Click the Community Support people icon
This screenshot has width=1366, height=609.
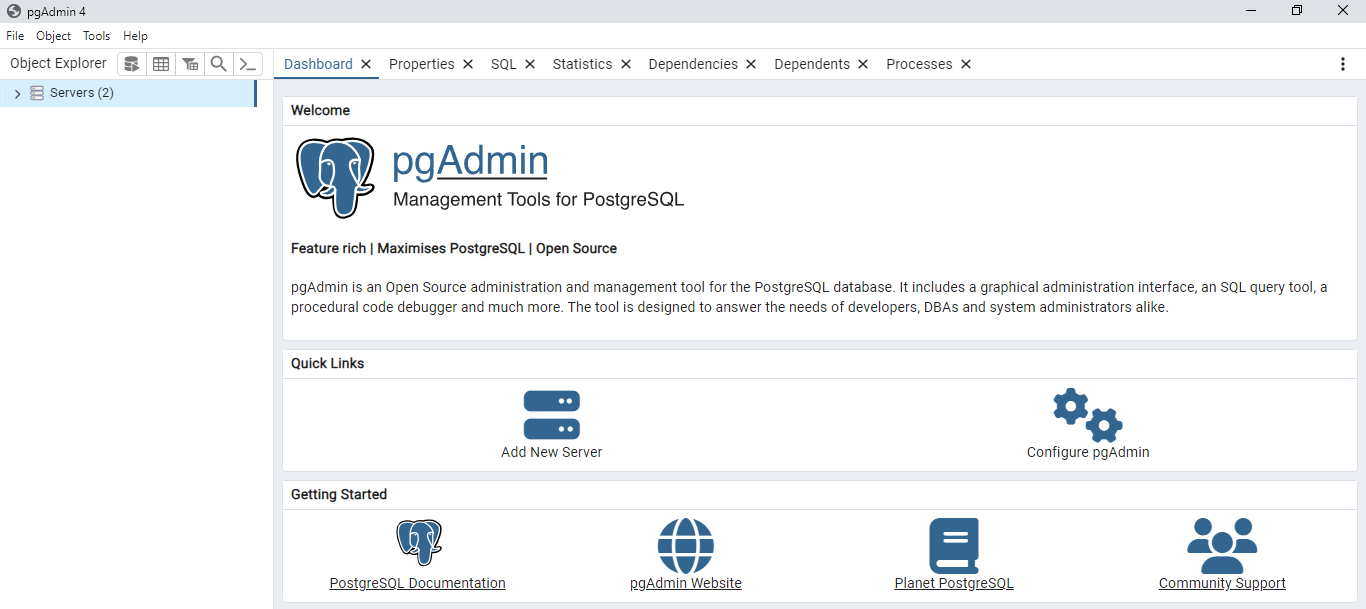point(1222,546)
